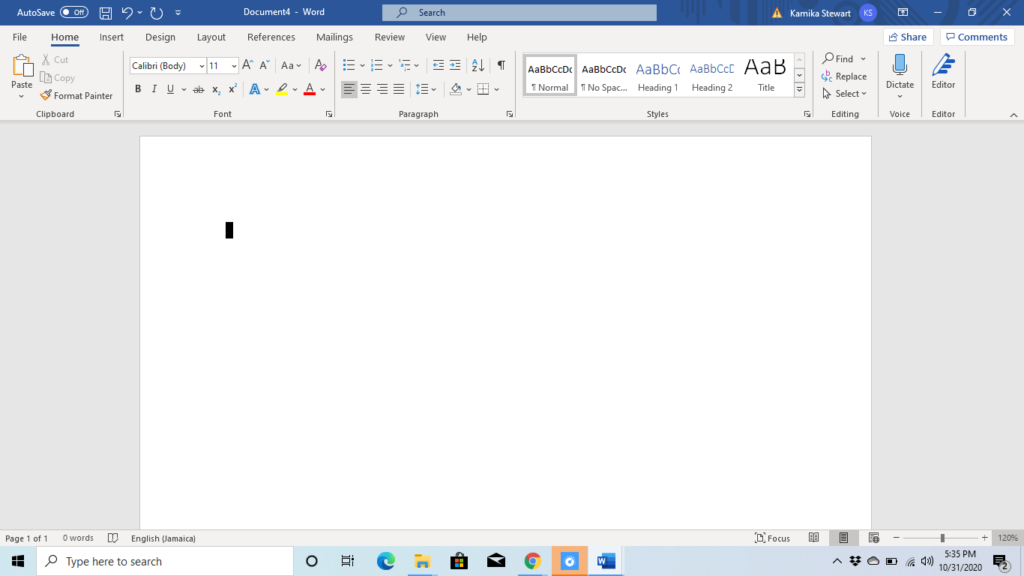This screenshot has height=576, width=1024.
Task: Click the Clear All Formatting icon
Action: [x=320, y=65]
